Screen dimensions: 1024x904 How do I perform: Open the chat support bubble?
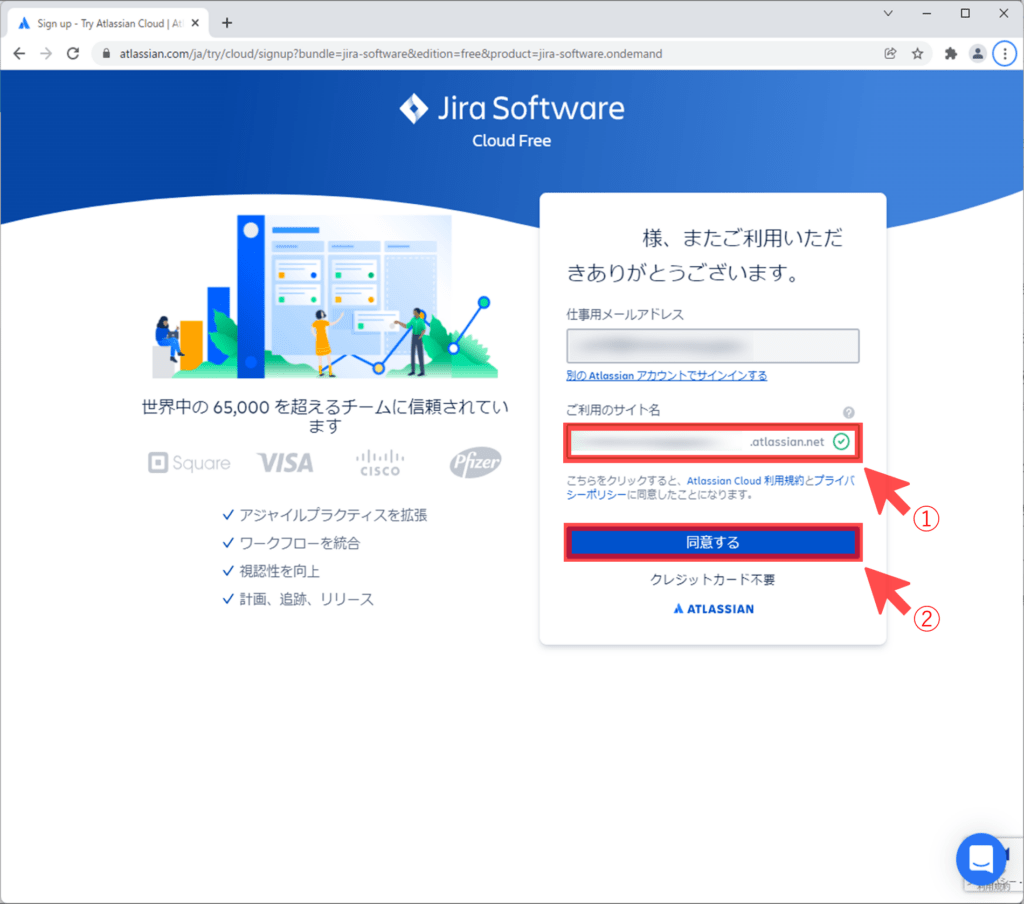tap(980, 858)
